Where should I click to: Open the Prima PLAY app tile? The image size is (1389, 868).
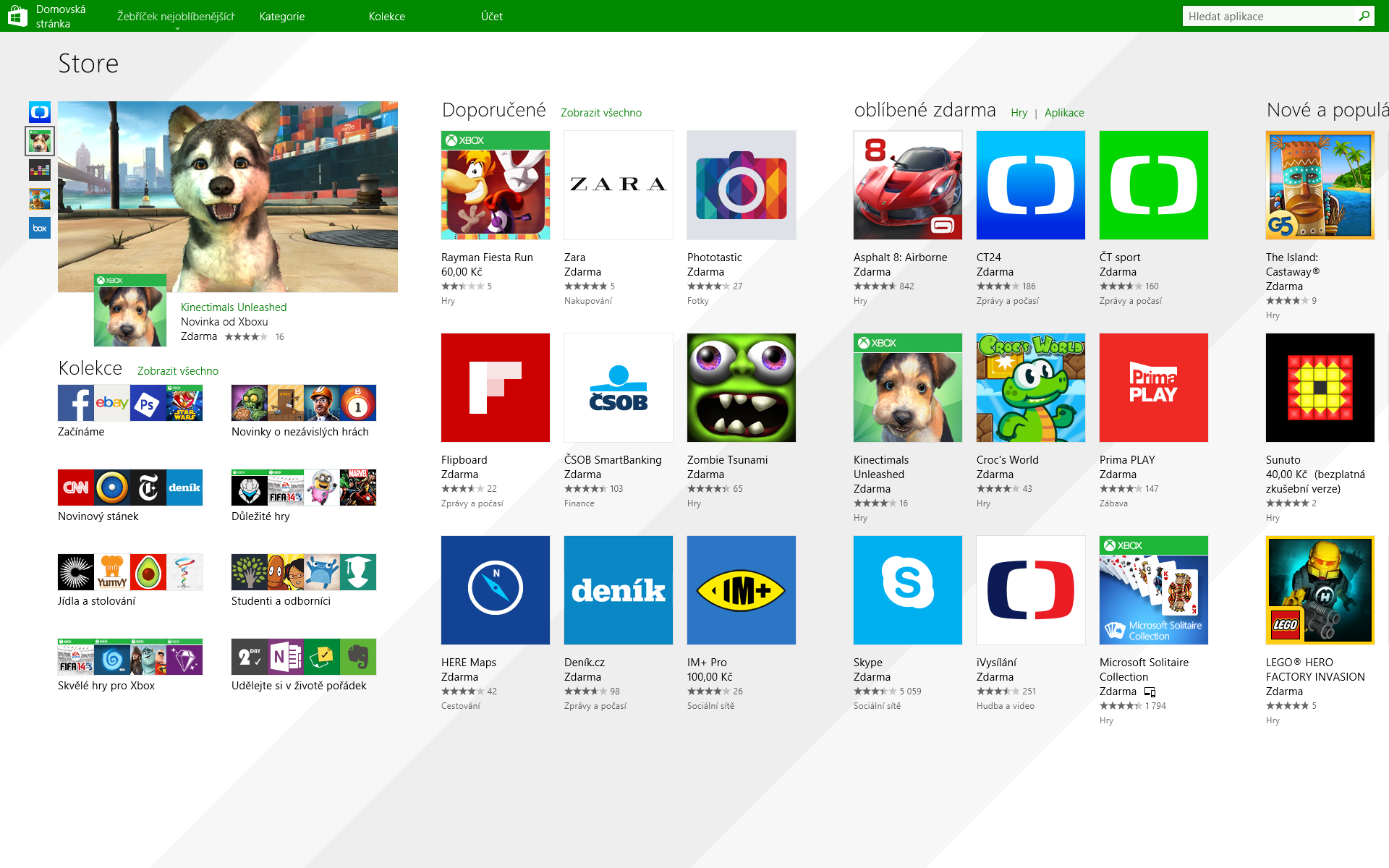pos(1154,388)
